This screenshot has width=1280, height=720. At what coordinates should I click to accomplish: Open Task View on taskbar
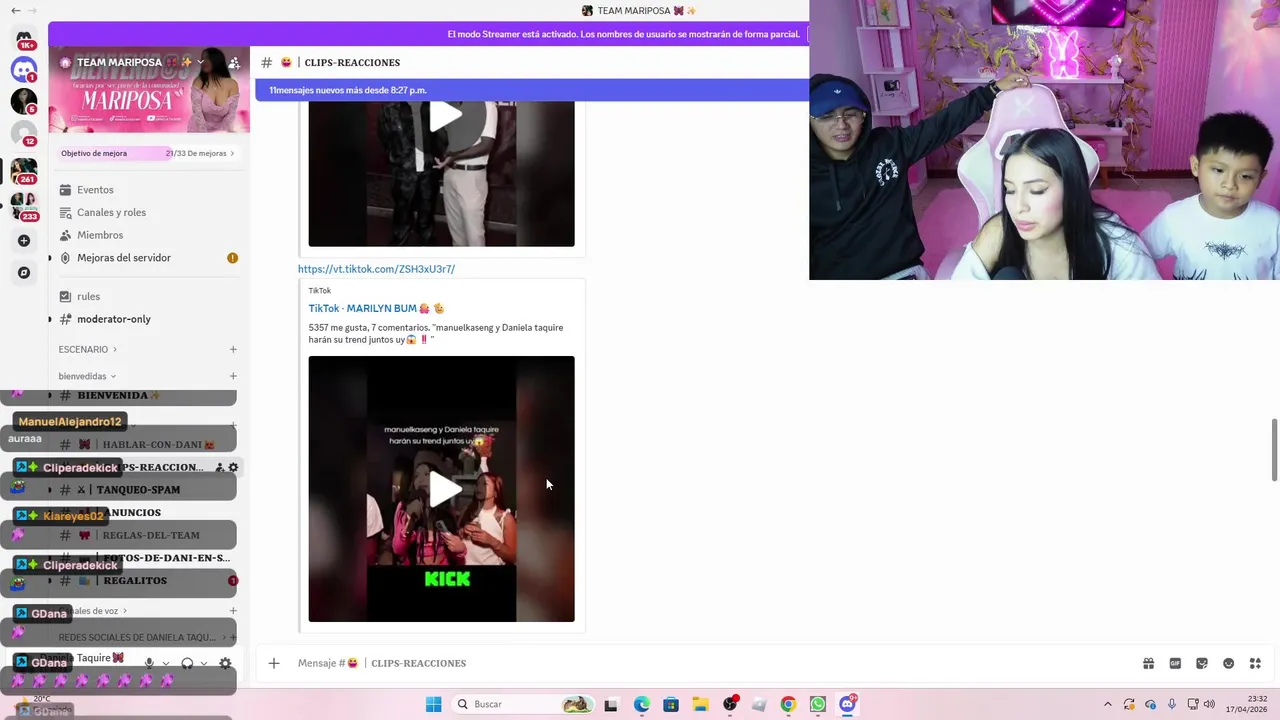(x=611, y=704)
